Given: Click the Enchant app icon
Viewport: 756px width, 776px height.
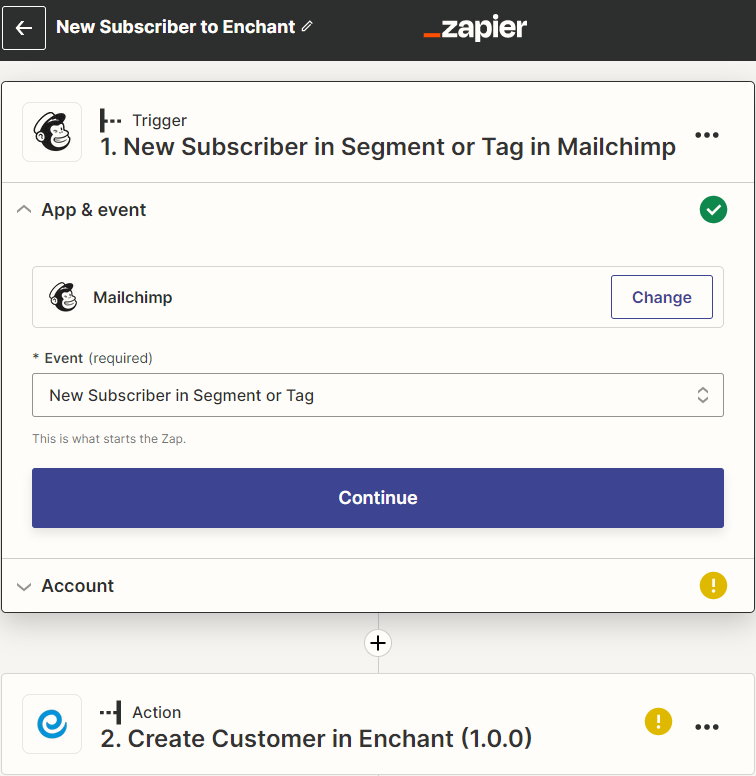Looking at the screenshot, I should [x=52, y=725].
